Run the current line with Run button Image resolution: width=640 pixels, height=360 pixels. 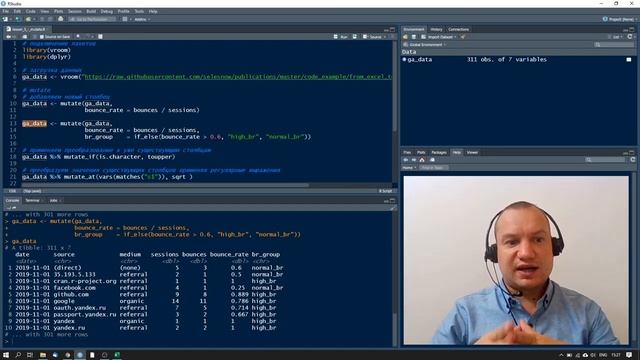[341, 37]
